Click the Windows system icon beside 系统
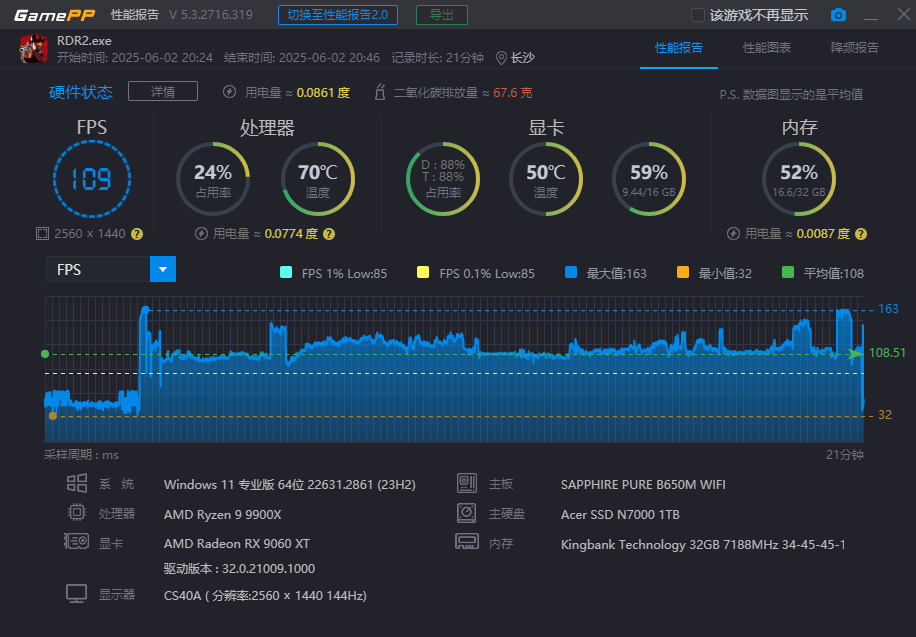 pos(77,483)
